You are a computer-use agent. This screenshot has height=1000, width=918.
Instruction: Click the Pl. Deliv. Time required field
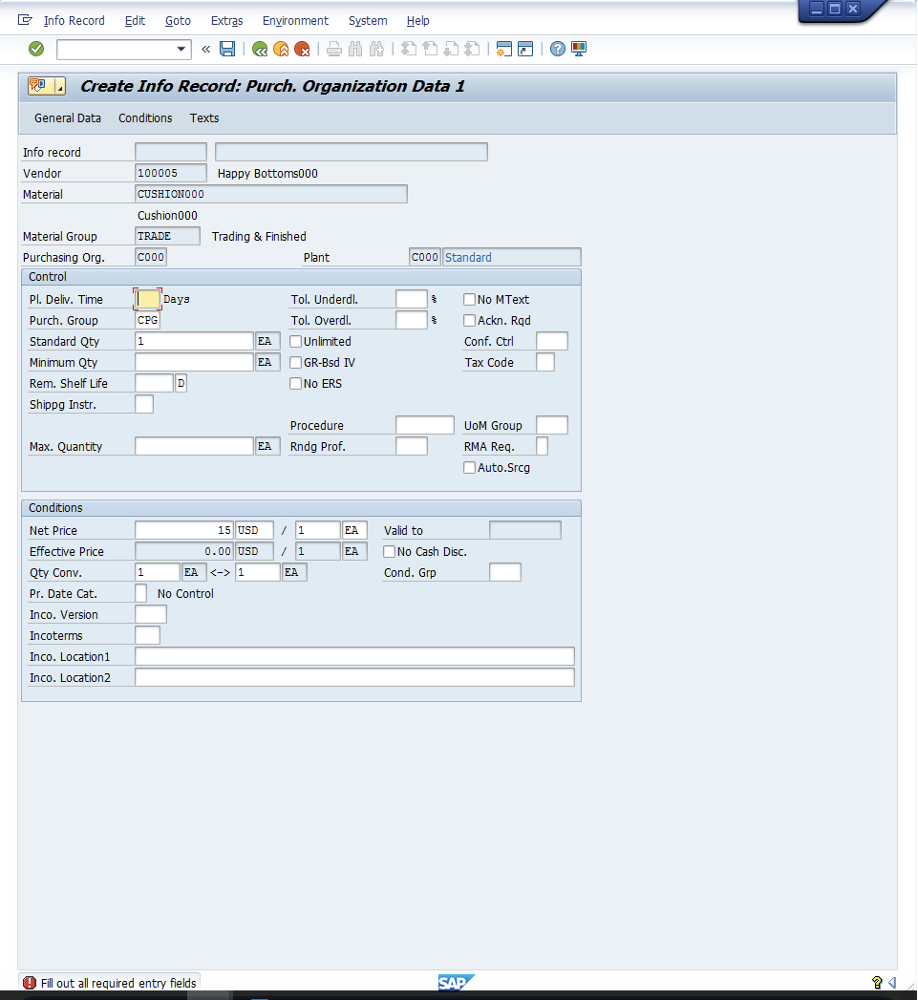pyautogui.click(x=148, y=299)
